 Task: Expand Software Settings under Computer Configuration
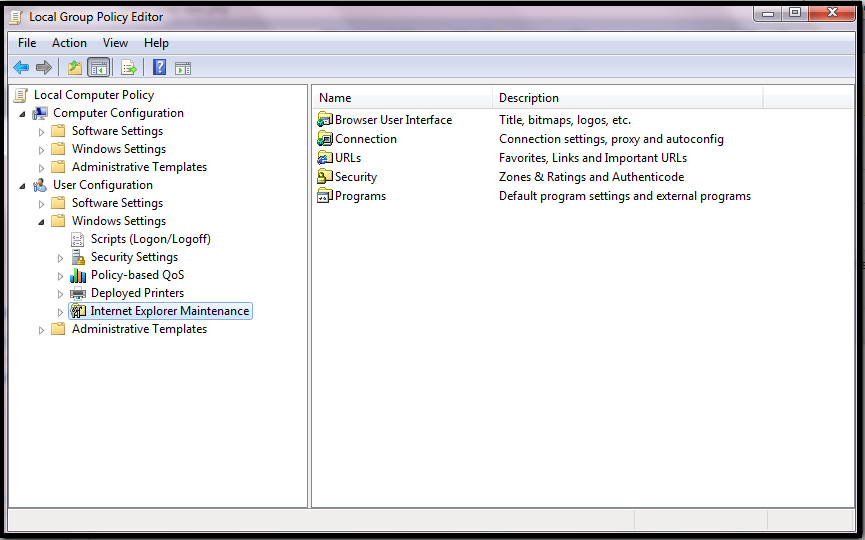pyautogui.click(x=41, y=132)
